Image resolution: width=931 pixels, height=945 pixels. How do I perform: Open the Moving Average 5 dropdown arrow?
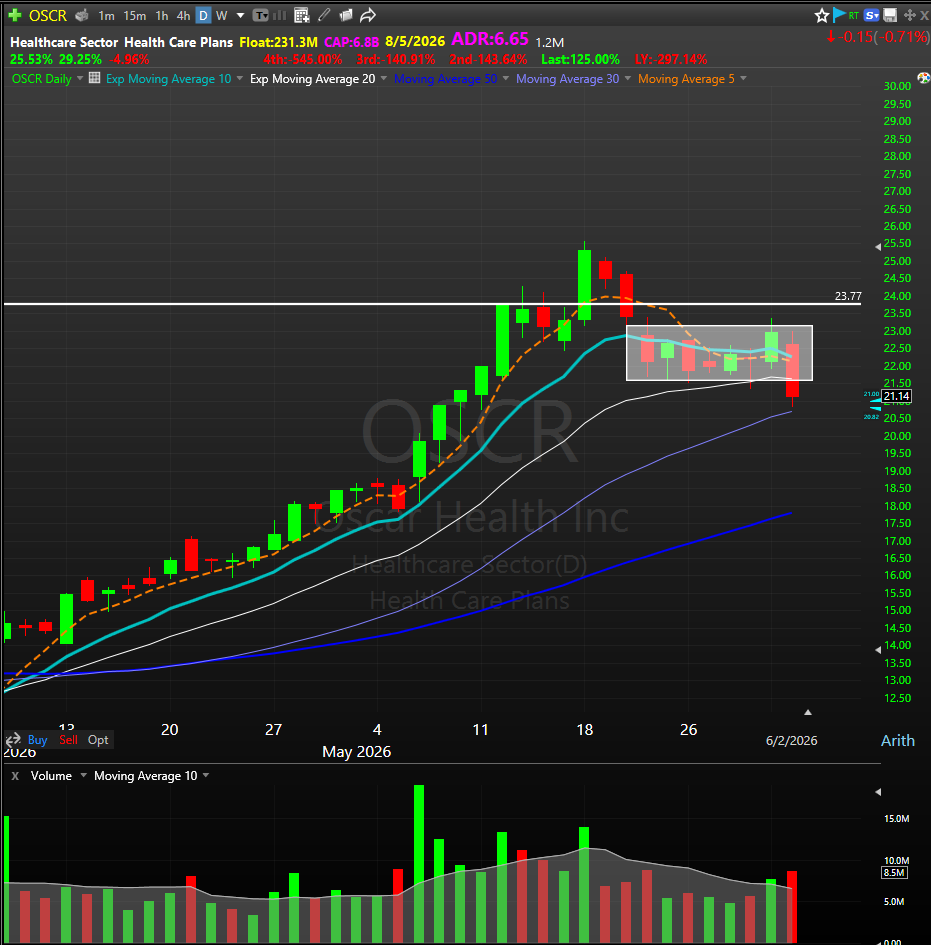pyautogui.click(x=743, y=78)
